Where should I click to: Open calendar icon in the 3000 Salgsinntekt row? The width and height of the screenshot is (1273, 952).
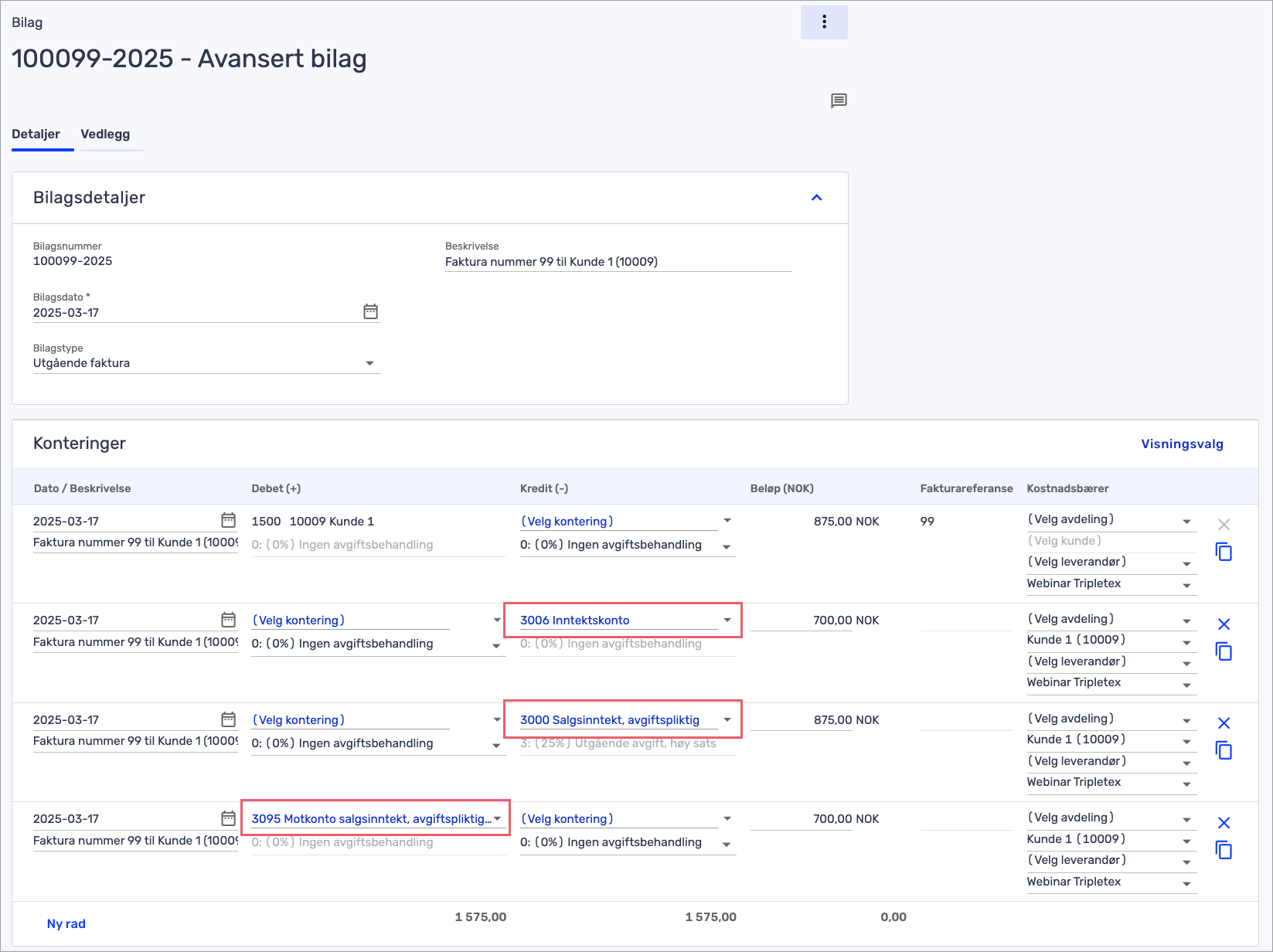[228, 719]
